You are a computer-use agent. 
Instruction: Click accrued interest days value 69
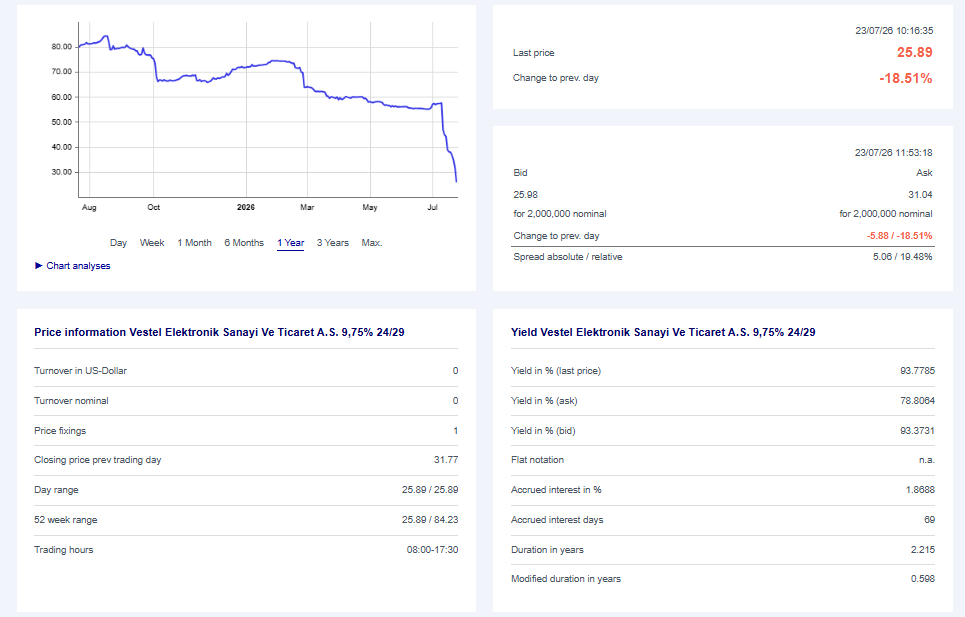point(929,520)
